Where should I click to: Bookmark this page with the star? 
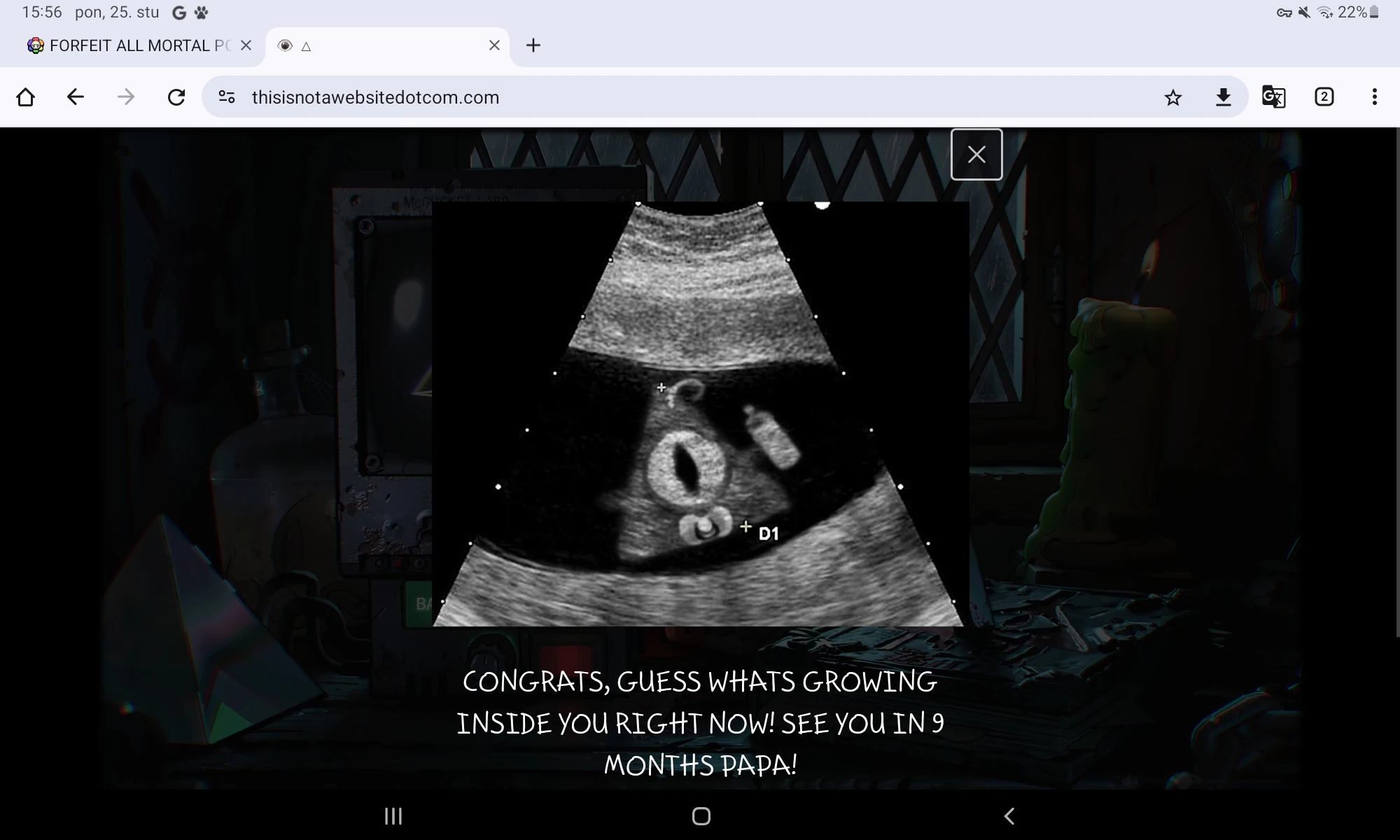[1173, 97]
